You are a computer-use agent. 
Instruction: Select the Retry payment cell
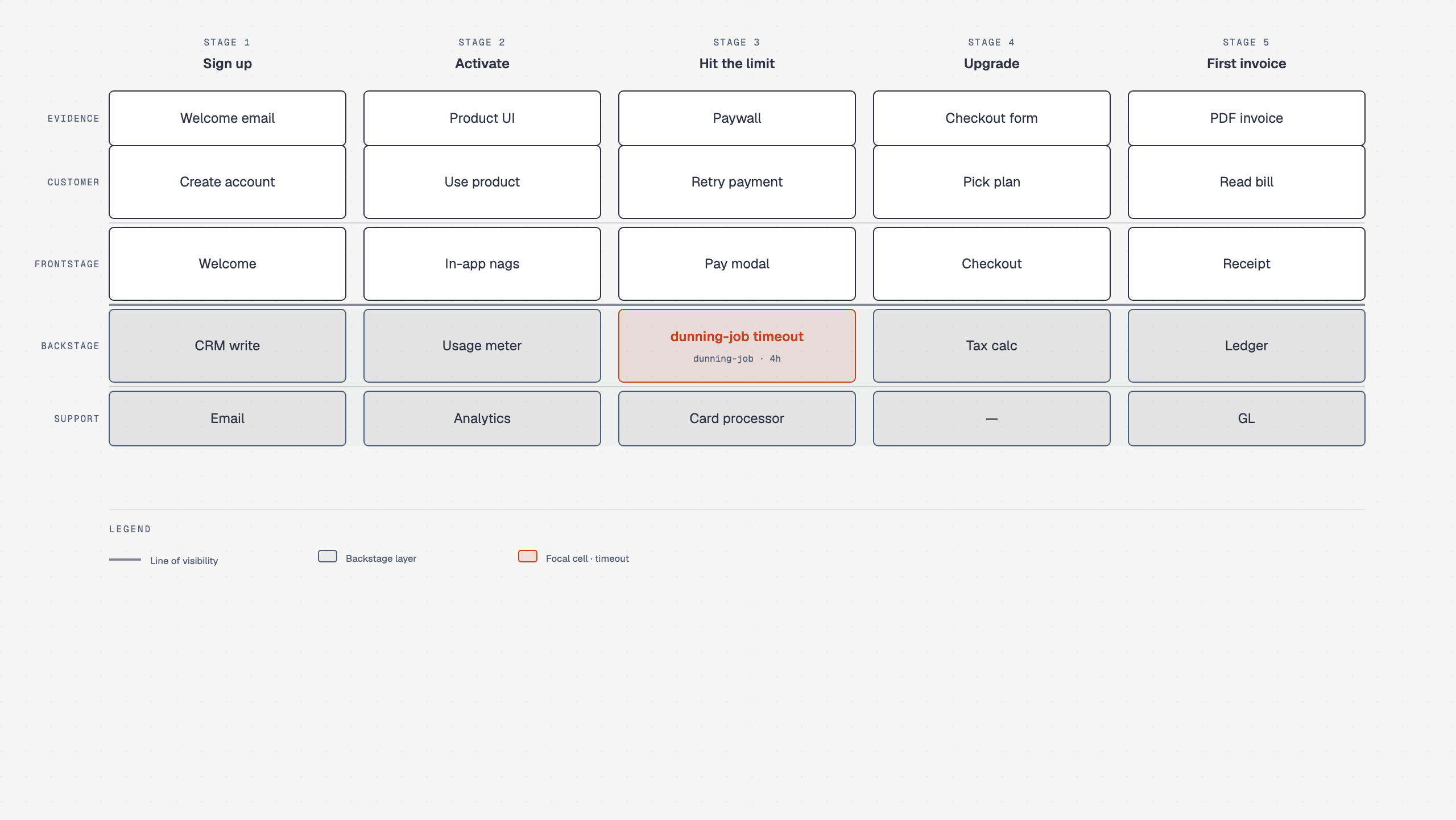tap(737, 182)
